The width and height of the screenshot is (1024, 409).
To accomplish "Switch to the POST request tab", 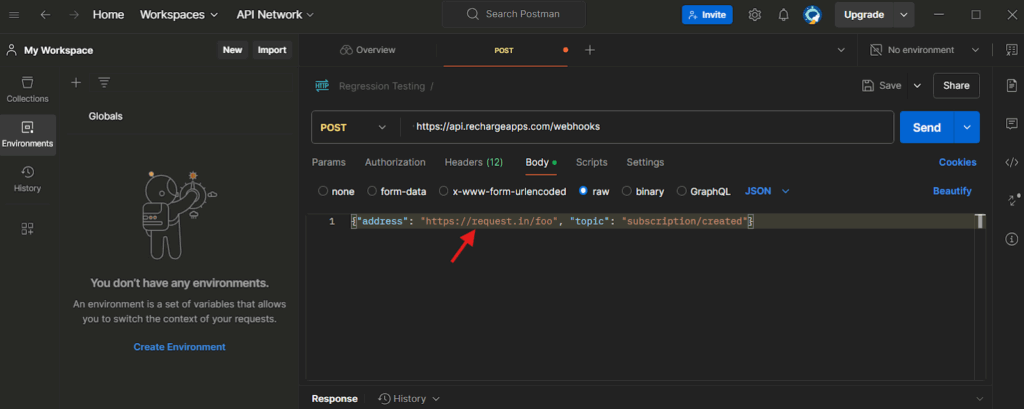I will pos(504,50).
